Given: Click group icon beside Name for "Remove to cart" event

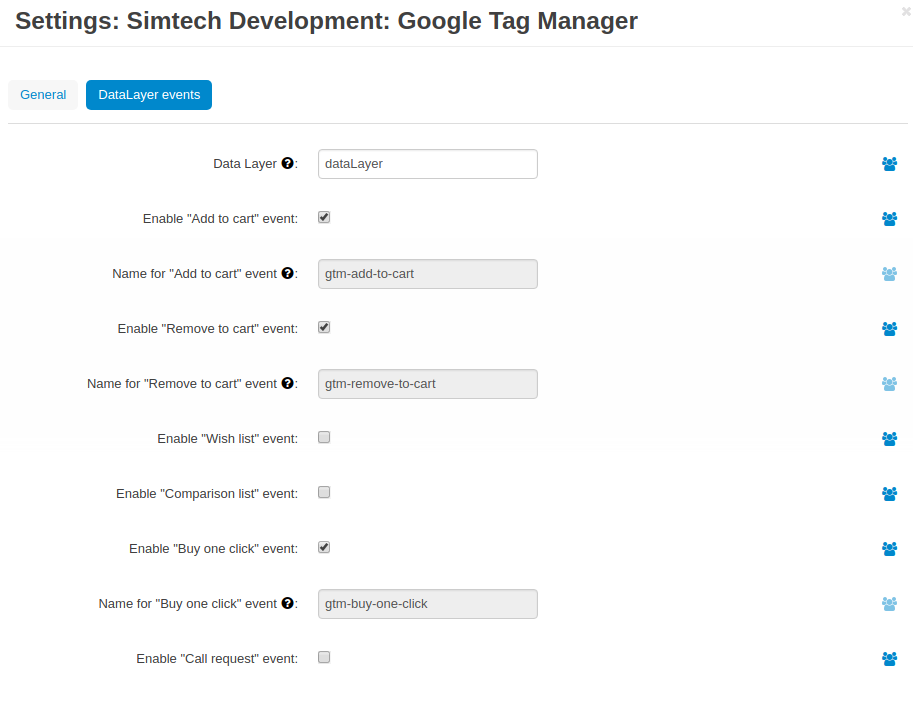Looking at the screenshot, I should 889,384.
